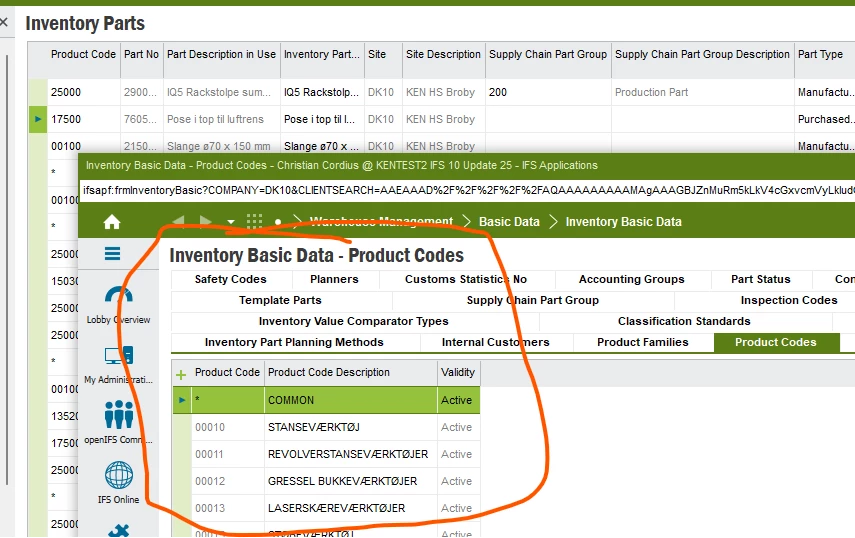
Task: Click Active validity for code 00010
Action: coord(458,427)
